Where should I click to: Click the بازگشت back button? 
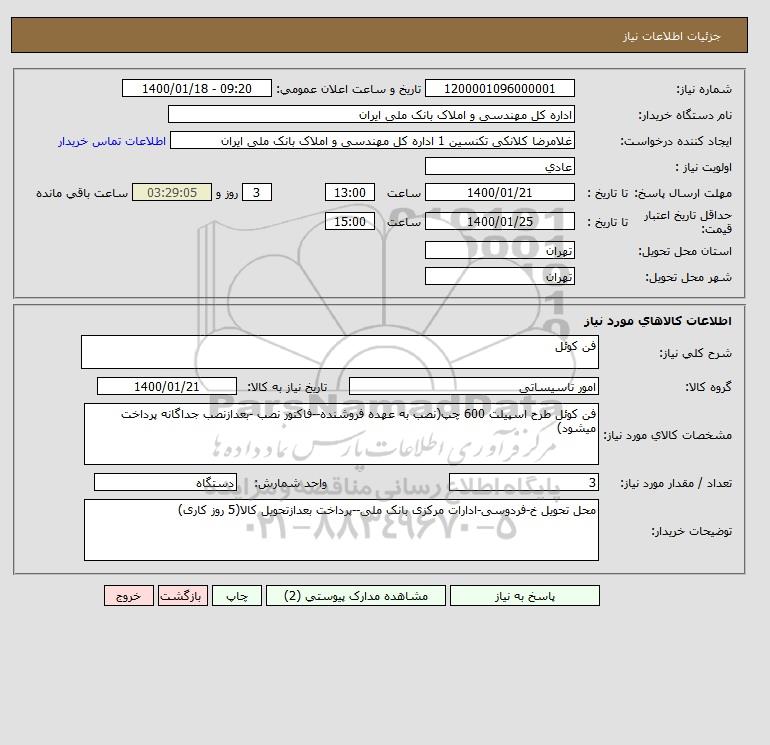(183, 596)
